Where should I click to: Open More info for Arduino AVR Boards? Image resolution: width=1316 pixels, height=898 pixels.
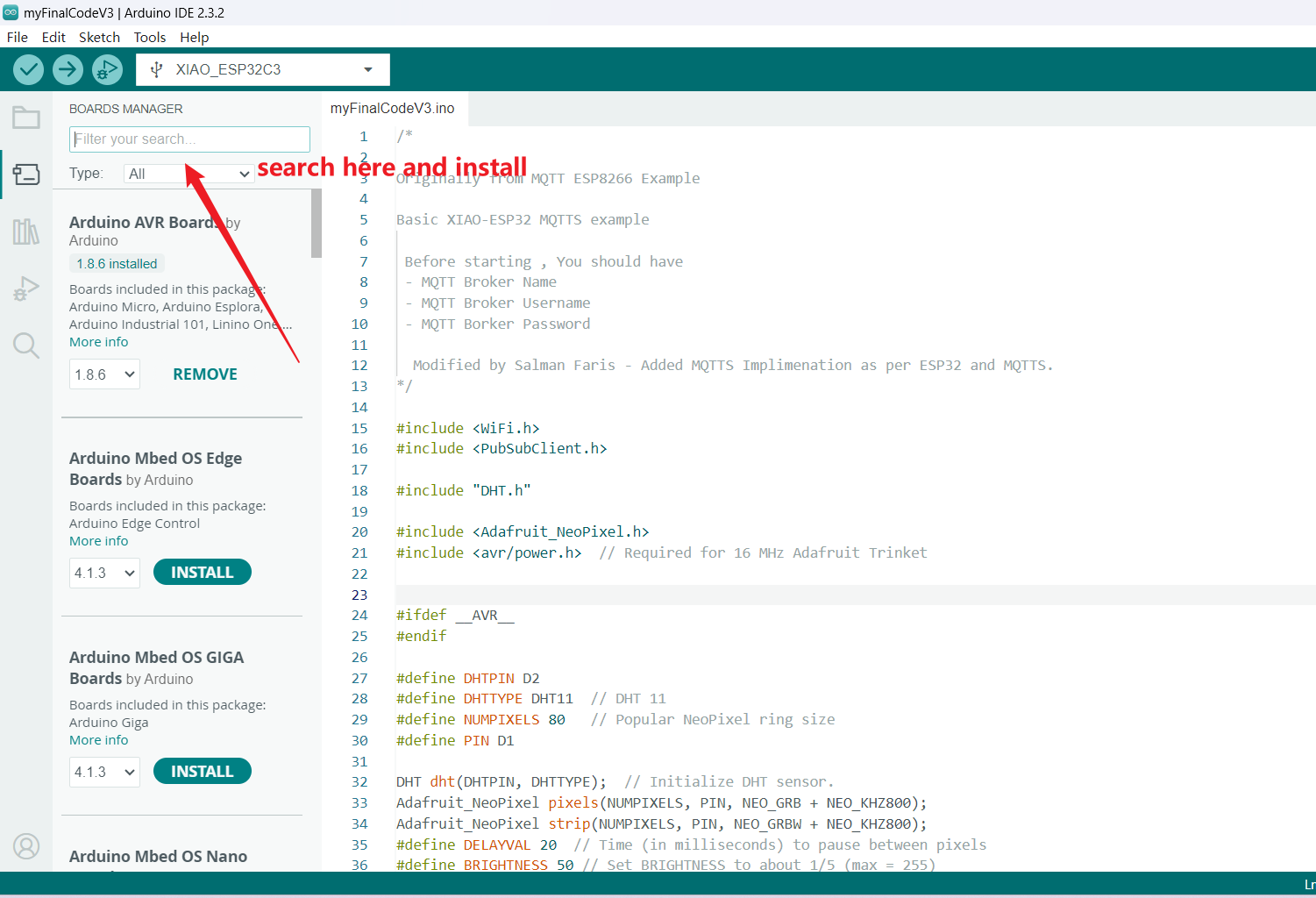pos(99,342)
